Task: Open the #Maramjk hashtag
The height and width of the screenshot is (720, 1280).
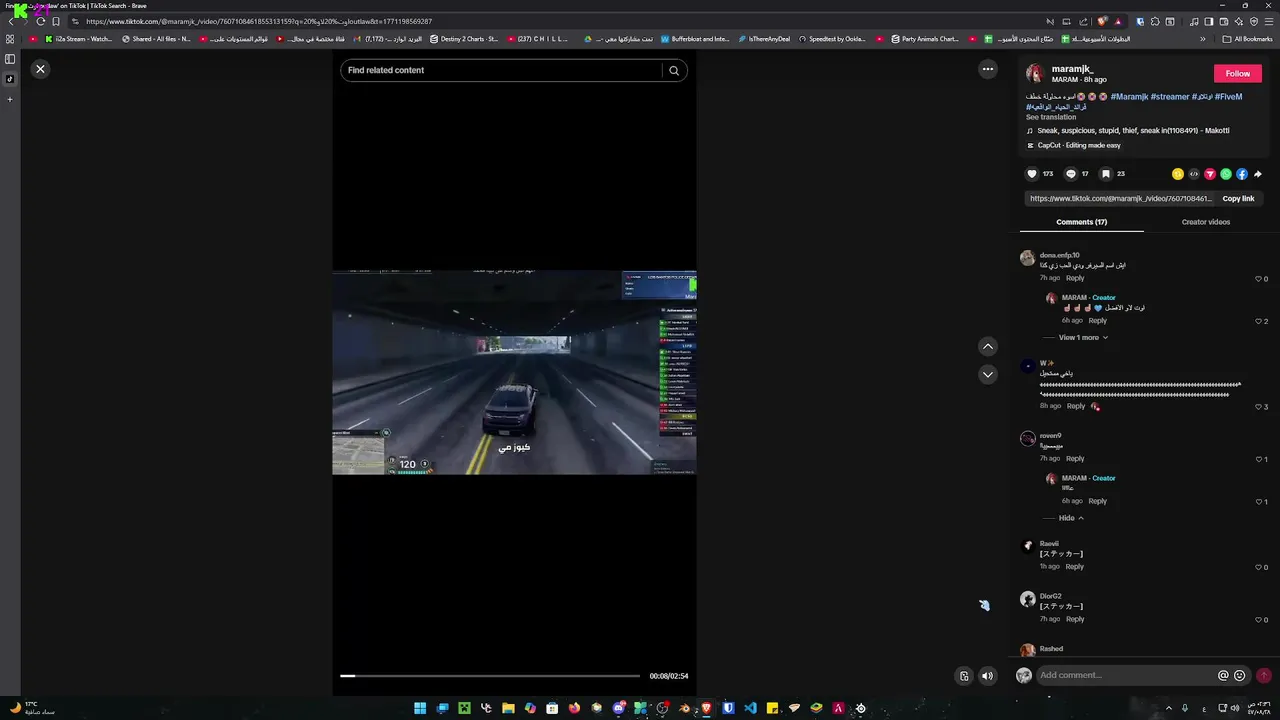Action: point(1129,97)
